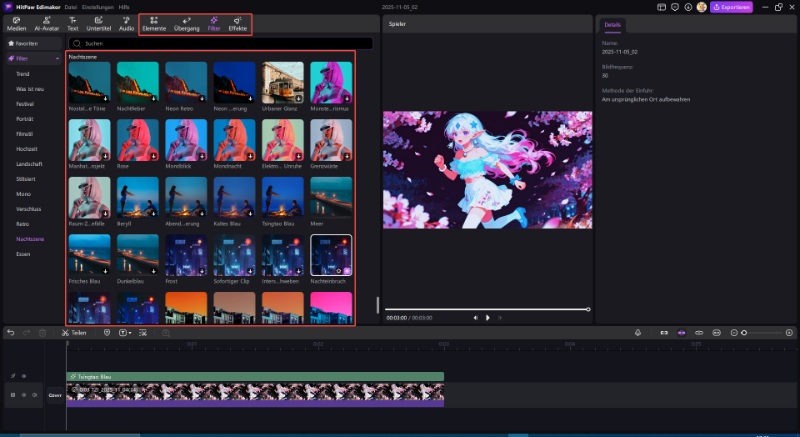Click the Teilen split button
This screenshot has width=800, height=437.
coord(74,332)
